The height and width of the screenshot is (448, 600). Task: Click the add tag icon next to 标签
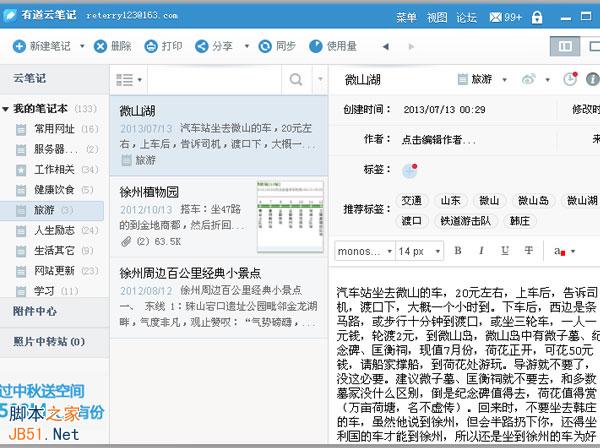pos(409,170)
